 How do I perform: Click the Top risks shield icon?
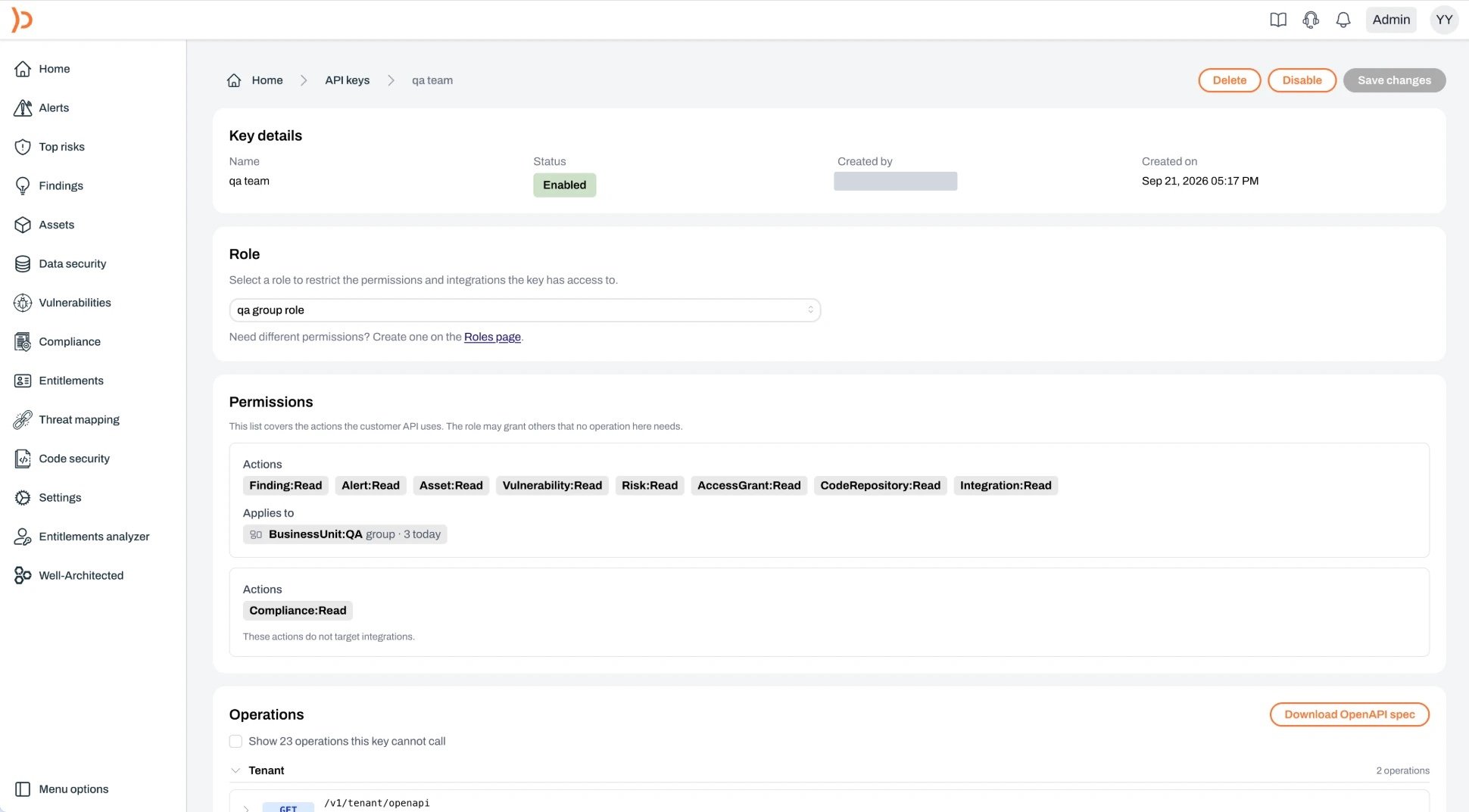[x=23, y=147]
